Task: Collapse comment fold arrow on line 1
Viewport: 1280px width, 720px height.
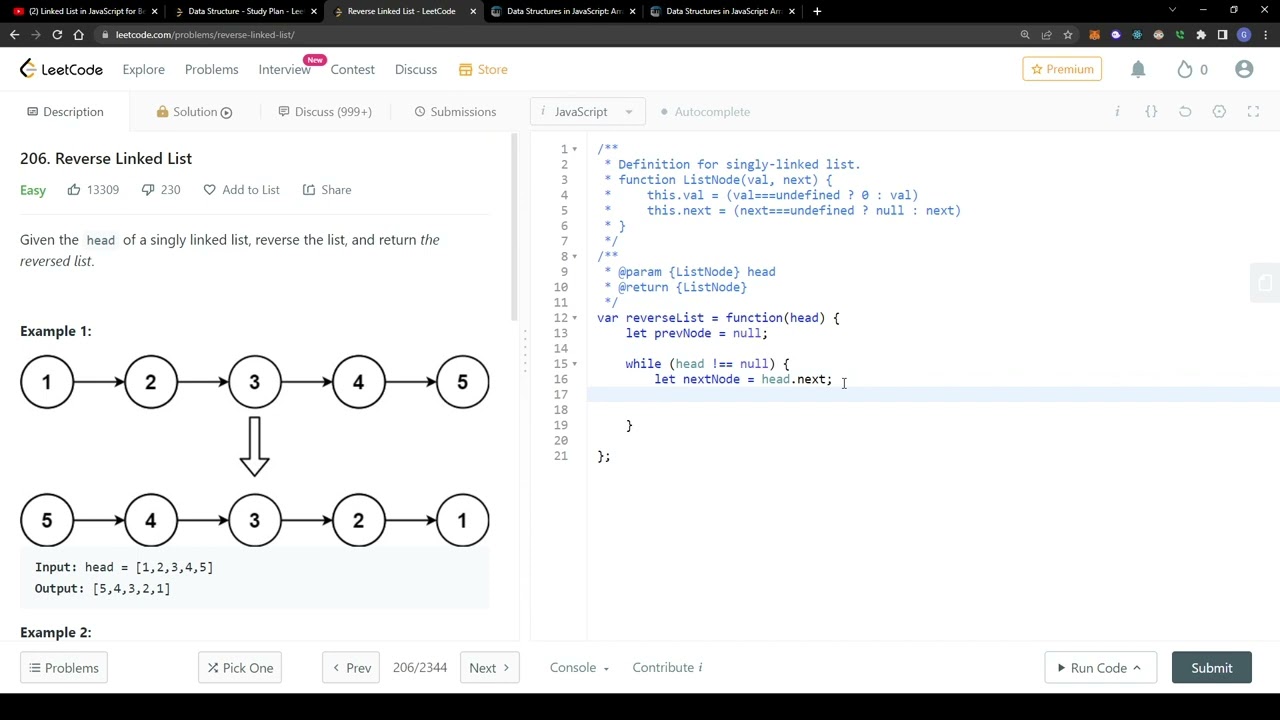Action: (x=574, y=149)
